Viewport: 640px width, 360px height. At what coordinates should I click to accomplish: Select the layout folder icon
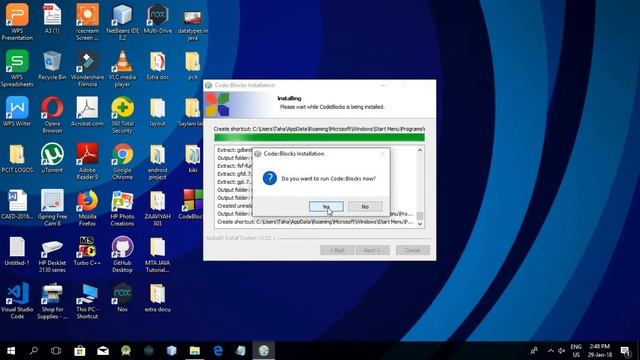click(158, 111)
